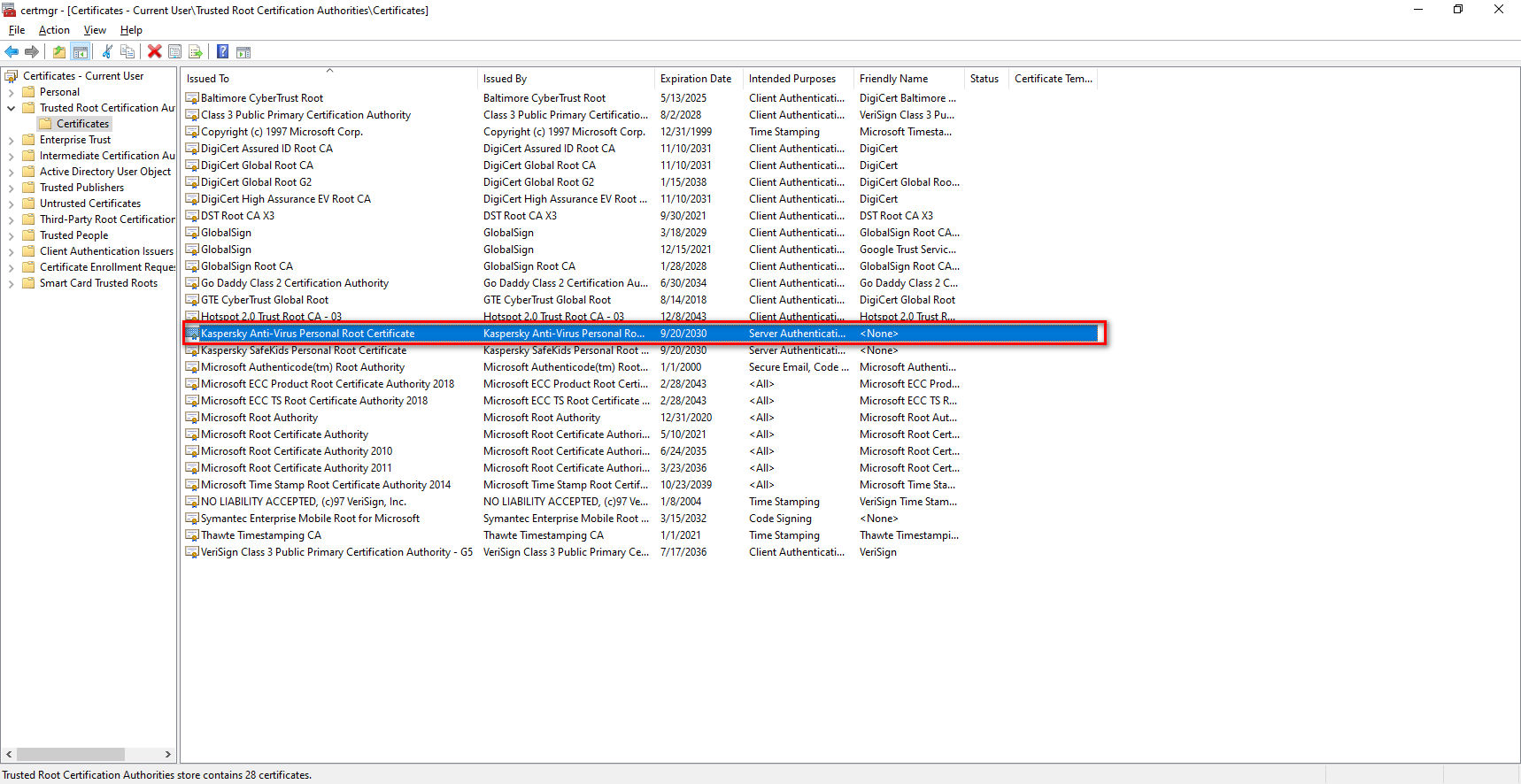Sort by Expiration Date column header
The height and width of the screenshot is (784, 1521).
click(699, 79)
